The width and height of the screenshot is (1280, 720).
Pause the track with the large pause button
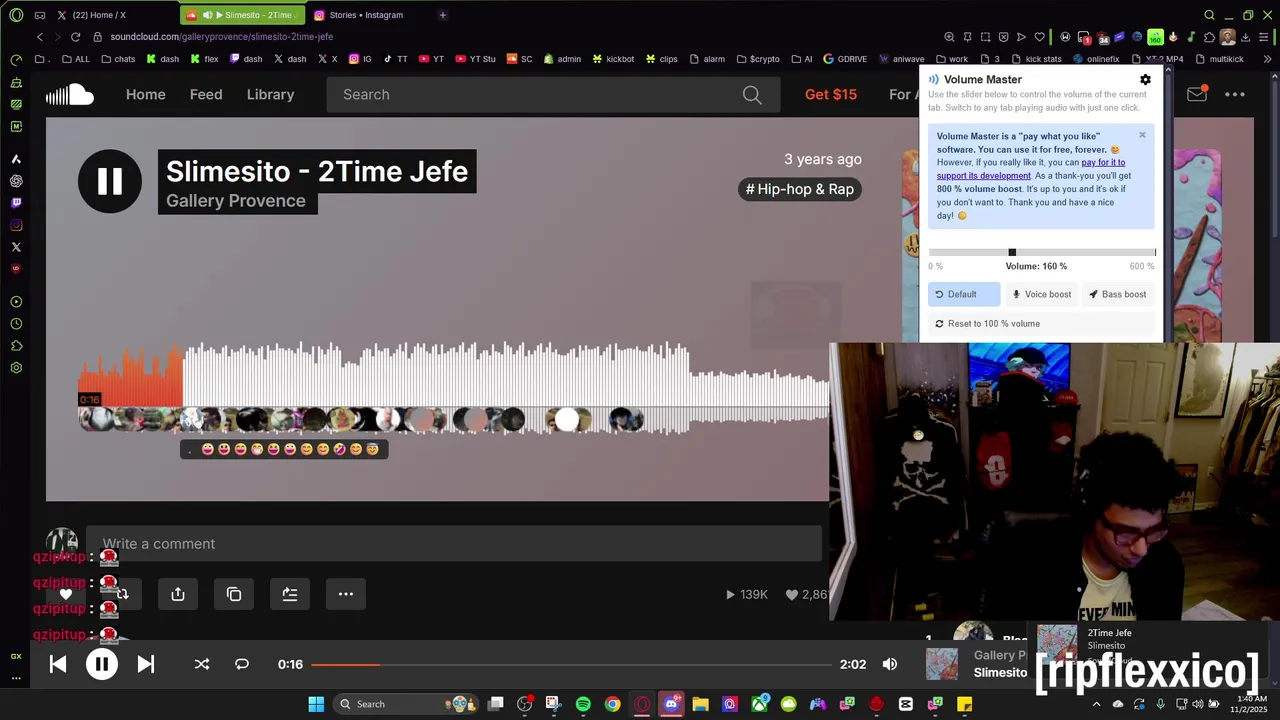click(x=110, y=181)
